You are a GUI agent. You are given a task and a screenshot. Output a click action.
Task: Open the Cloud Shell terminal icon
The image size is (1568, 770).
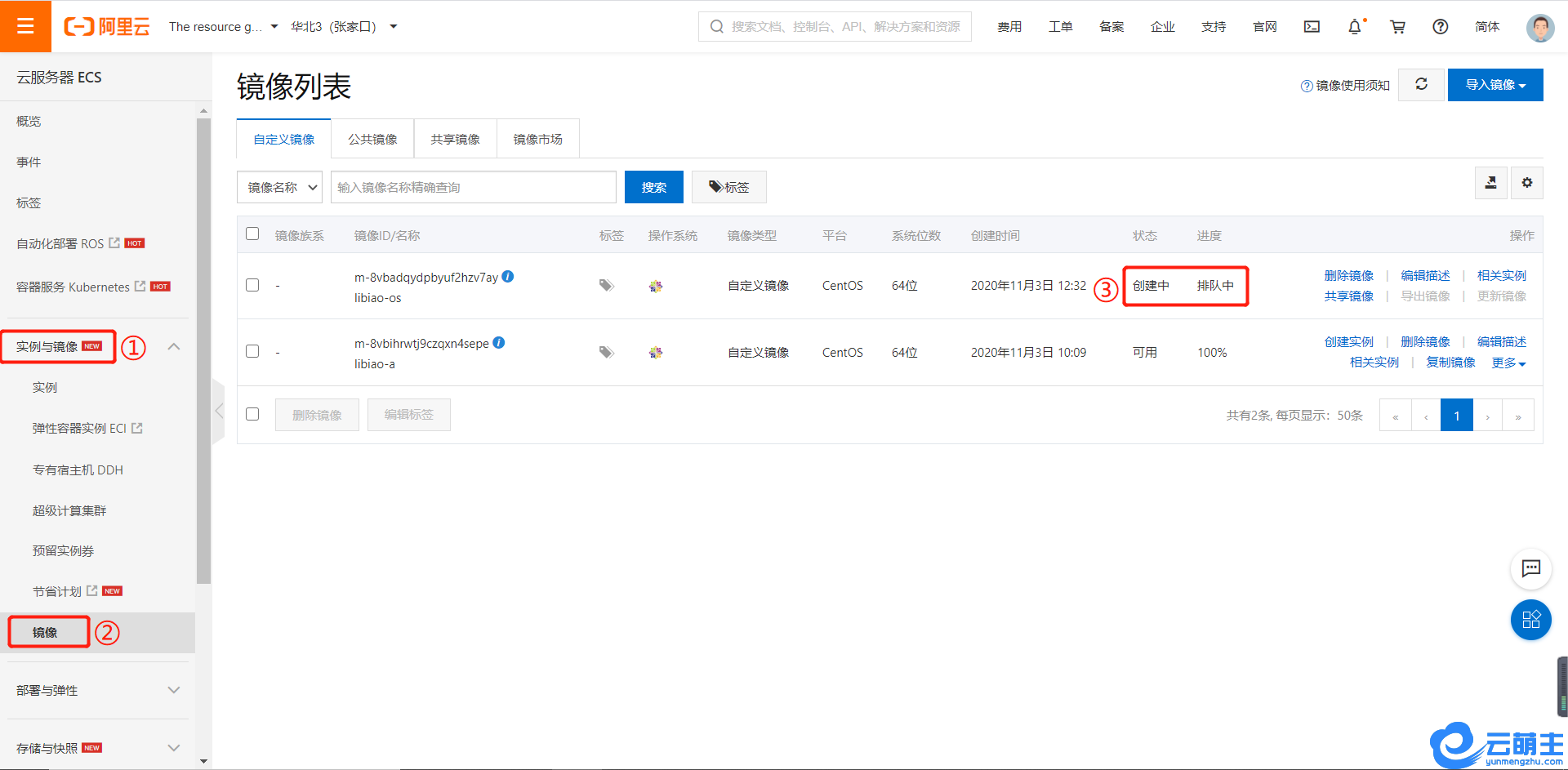1312,27
